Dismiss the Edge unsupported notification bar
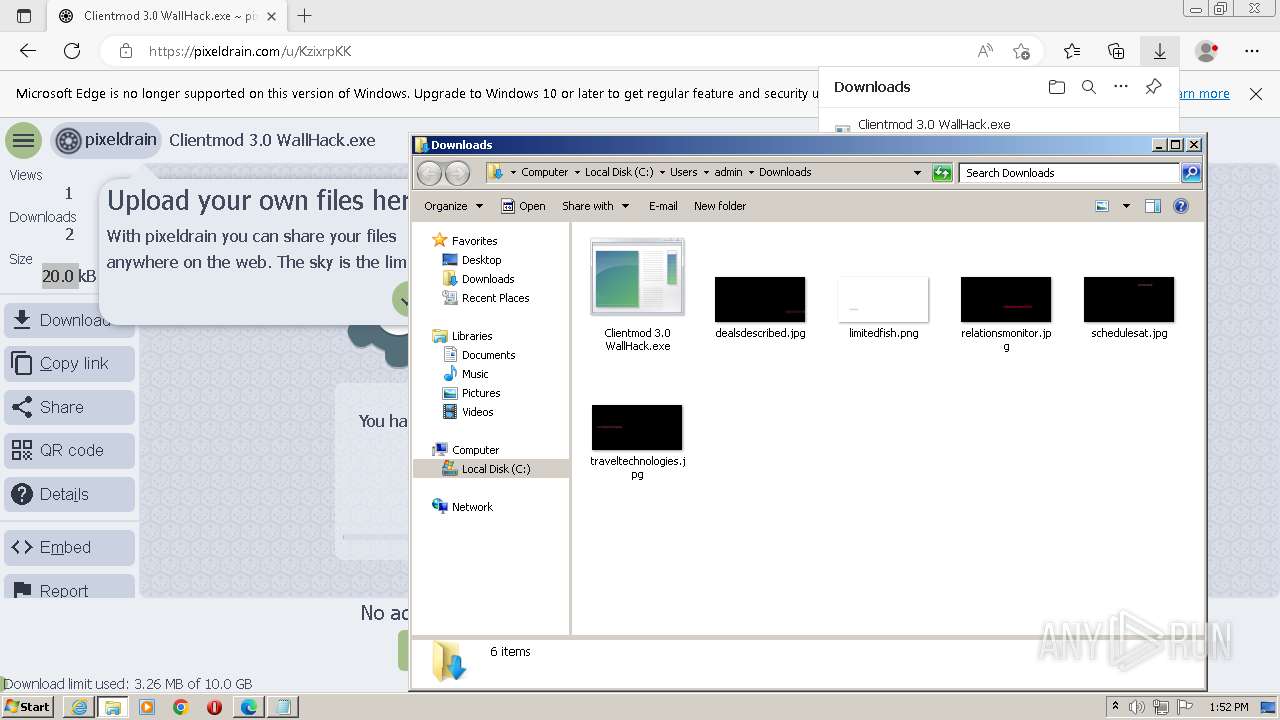 point(1256,94)
